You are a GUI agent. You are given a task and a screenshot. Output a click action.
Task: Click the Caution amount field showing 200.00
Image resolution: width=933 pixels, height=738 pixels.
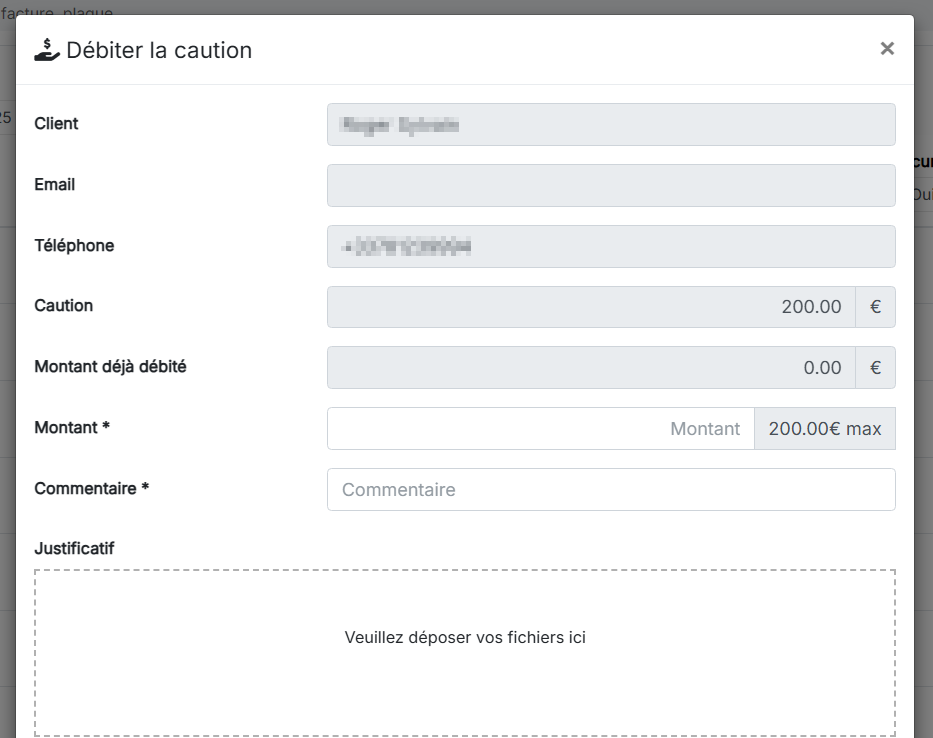click(591, 307)
